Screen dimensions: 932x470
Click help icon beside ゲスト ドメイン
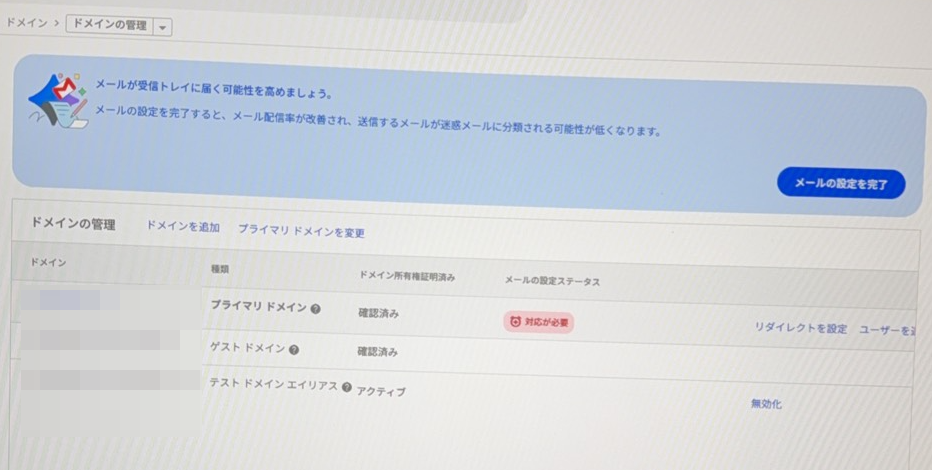coord(294,350)
